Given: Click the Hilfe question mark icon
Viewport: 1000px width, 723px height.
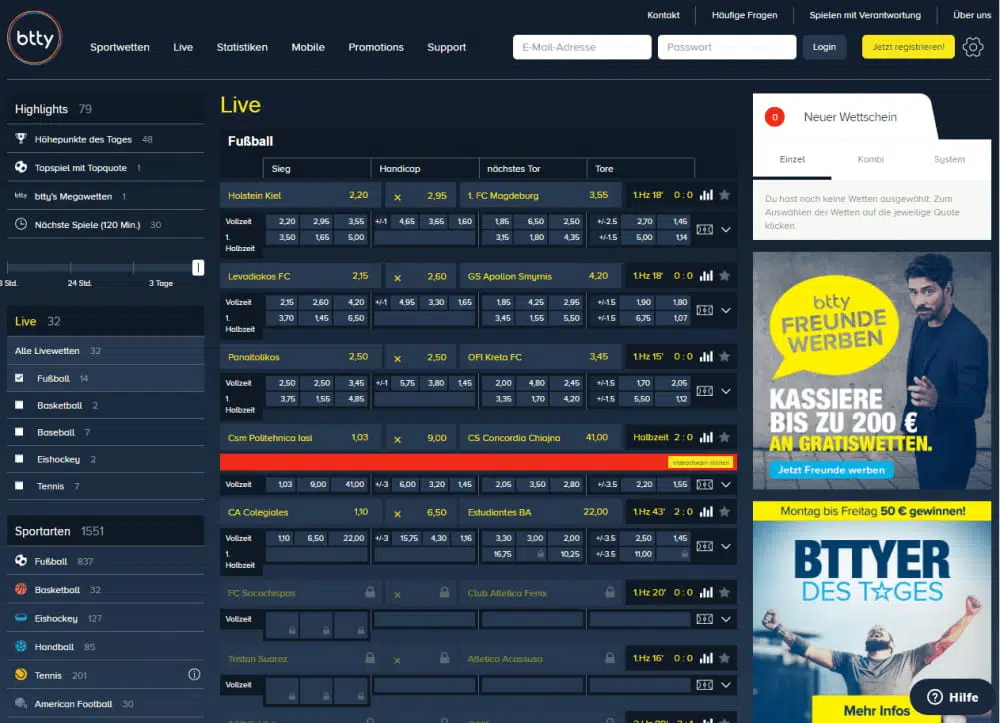Looking at the screenshot, I should 935,697.
